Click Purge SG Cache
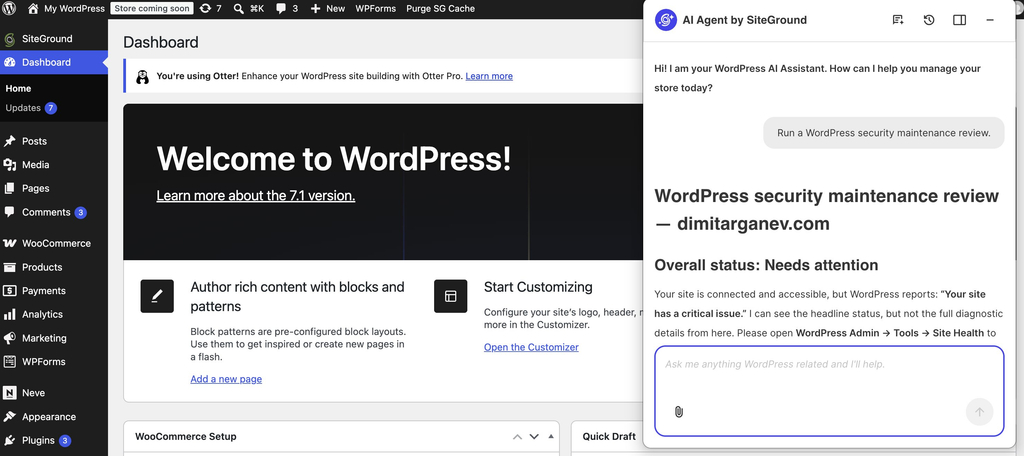 tap(440, 8)
